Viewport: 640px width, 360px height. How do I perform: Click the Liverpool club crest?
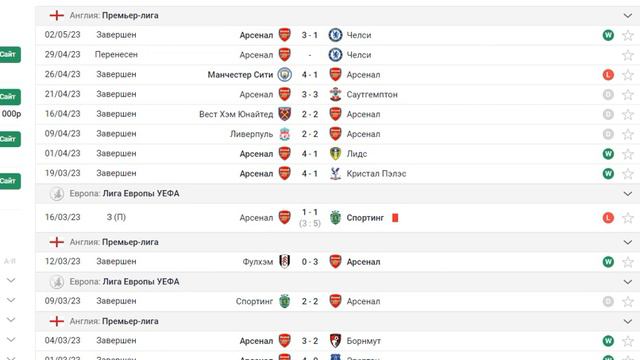284,134
